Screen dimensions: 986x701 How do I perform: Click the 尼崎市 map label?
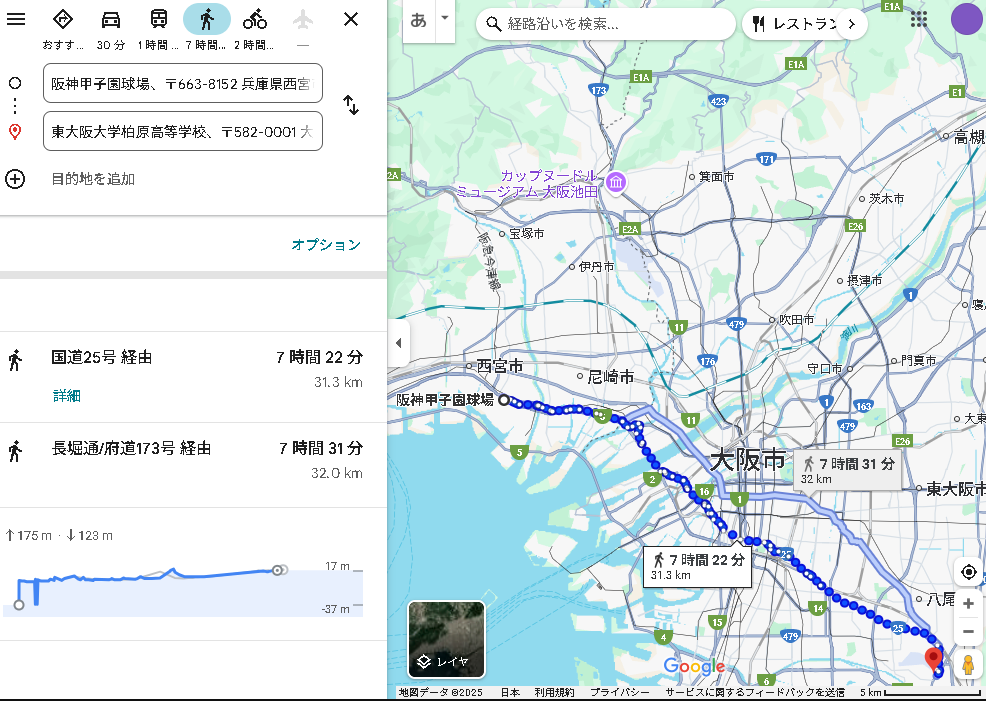610,377
